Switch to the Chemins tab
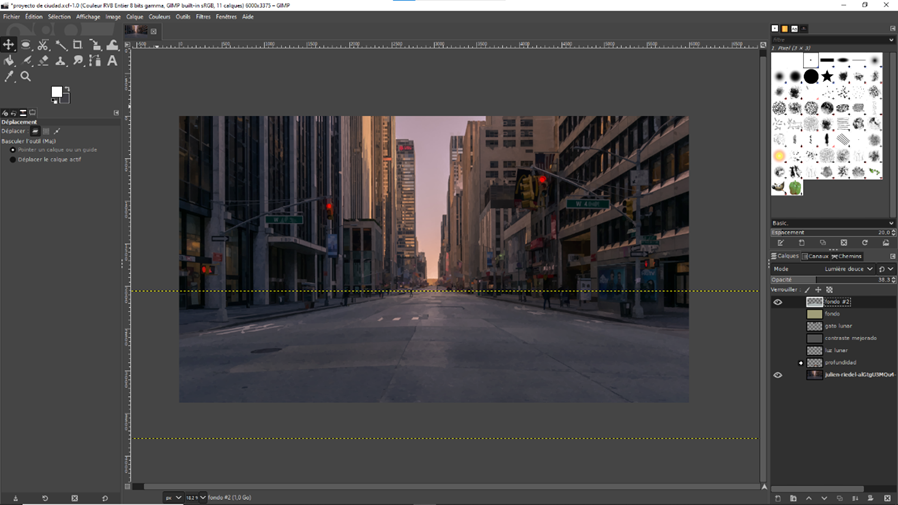The width and height of the screenshot is (898, 505). coord(848,256)
